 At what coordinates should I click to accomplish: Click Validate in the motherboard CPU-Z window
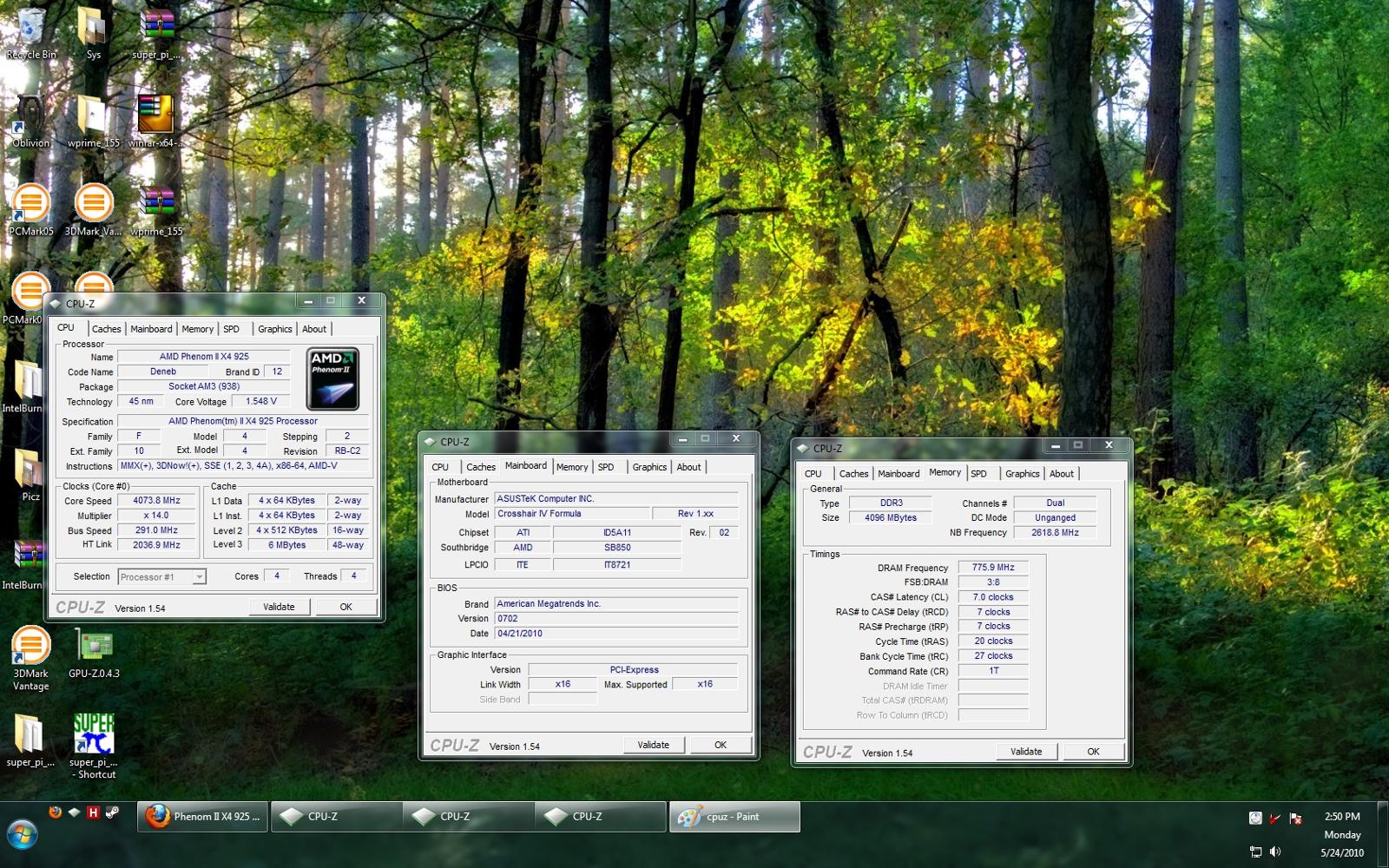654,745
